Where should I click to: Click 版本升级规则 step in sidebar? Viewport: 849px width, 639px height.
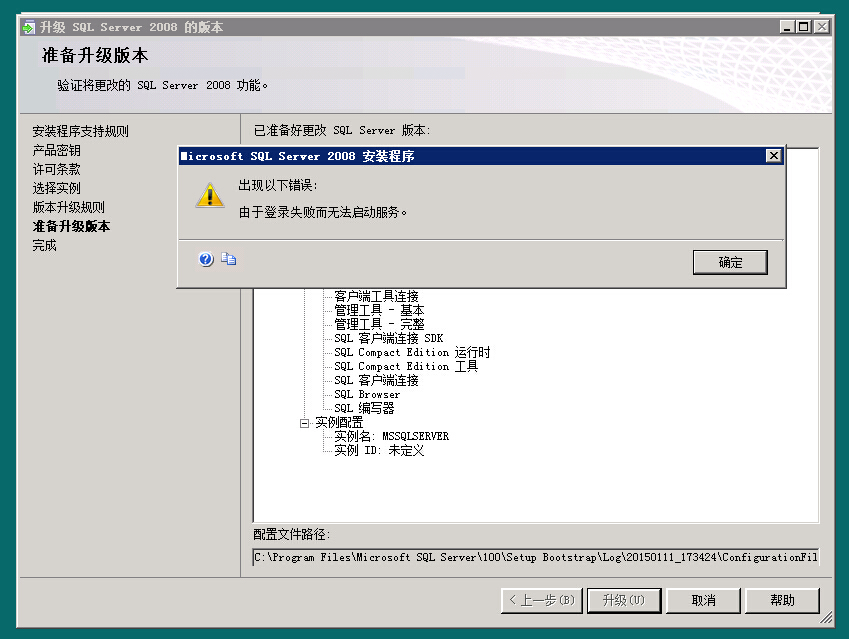point(68,207)
